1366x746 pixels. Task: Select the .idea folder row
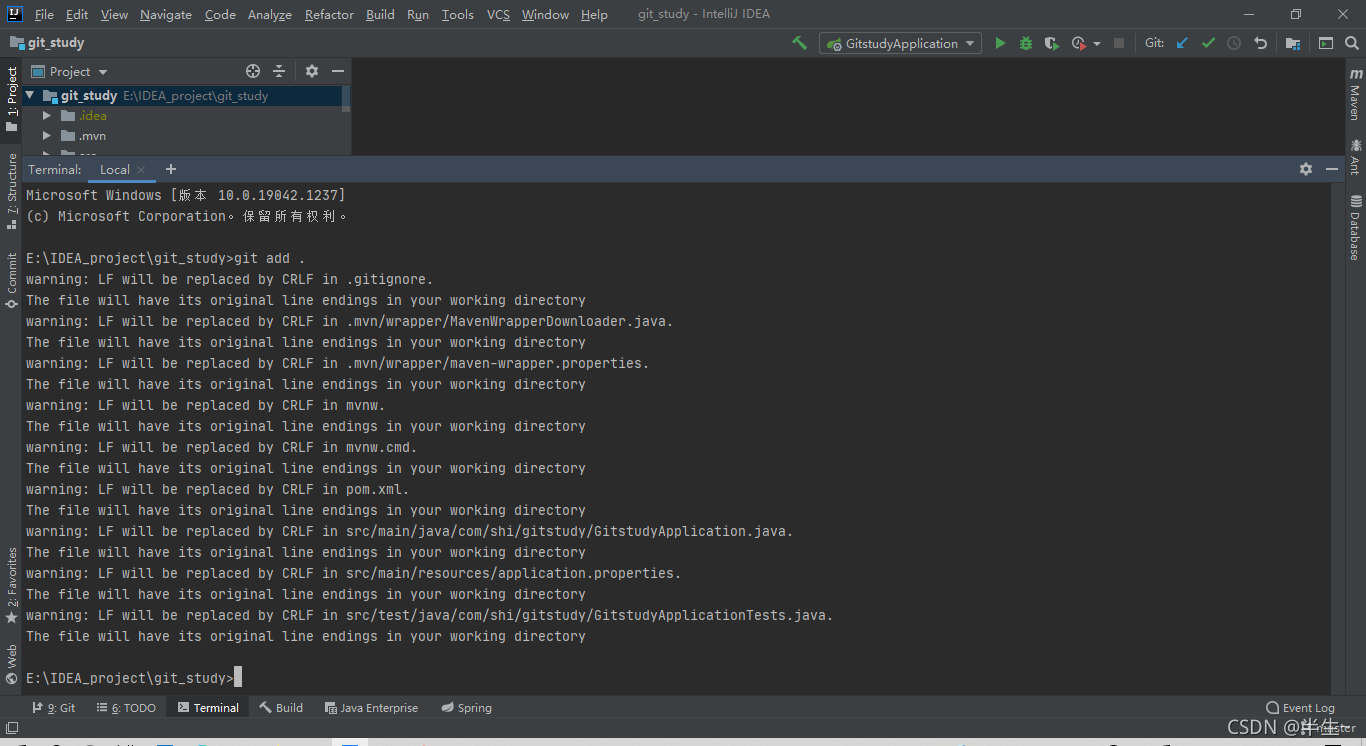click(182, 116)
